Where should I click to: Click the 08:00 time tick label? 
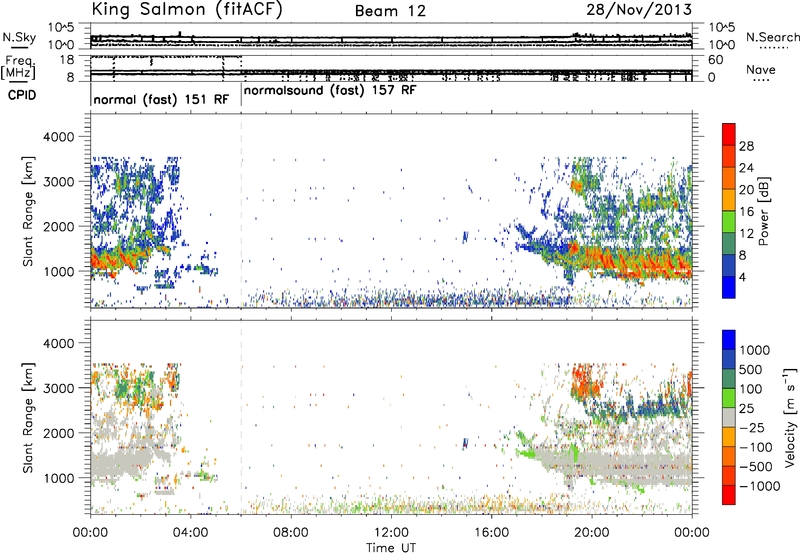(x=291, y=533)
